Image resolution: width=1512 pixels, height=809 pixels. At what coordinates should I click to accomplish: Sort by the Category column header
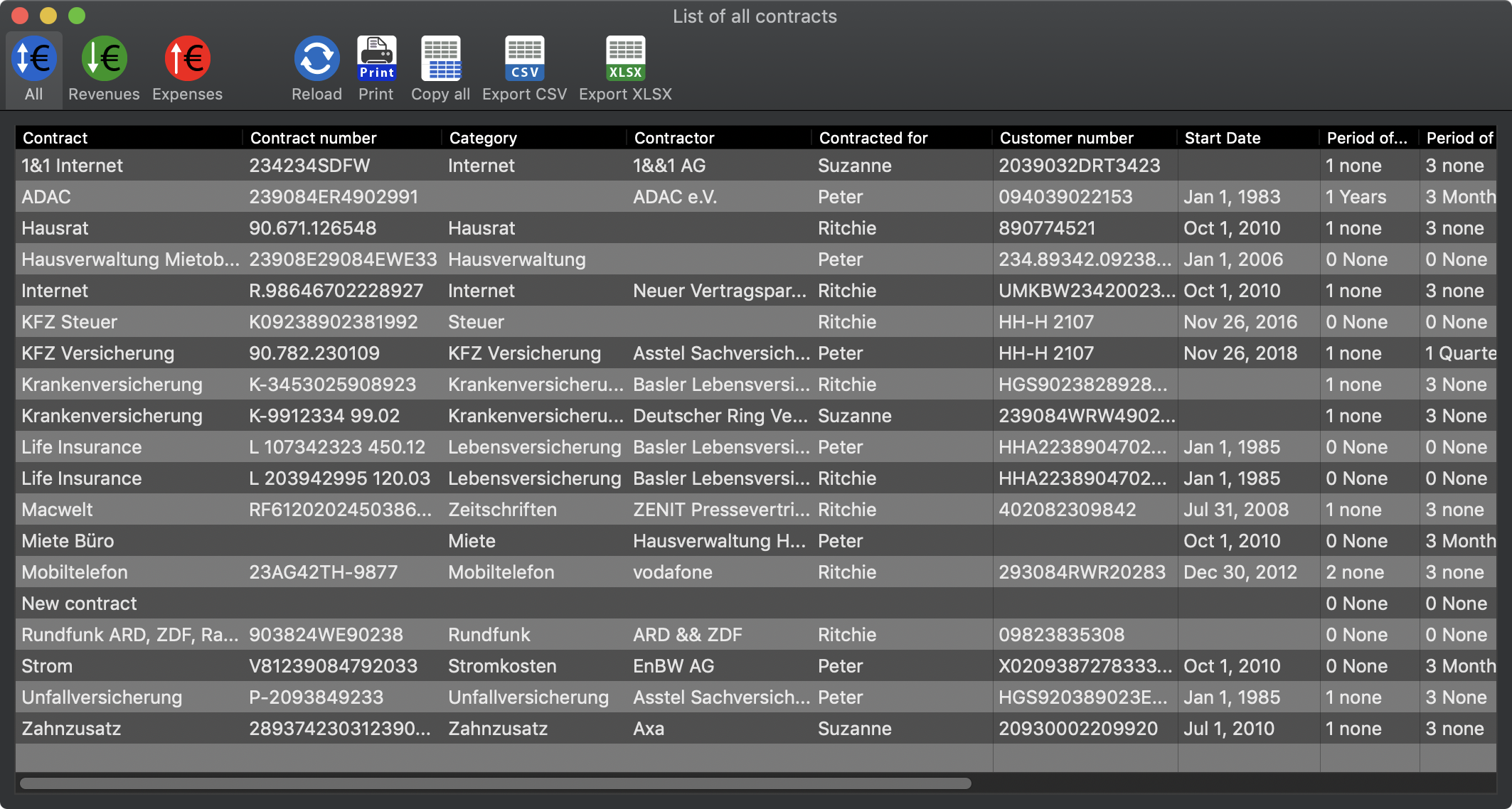[534, 138]
